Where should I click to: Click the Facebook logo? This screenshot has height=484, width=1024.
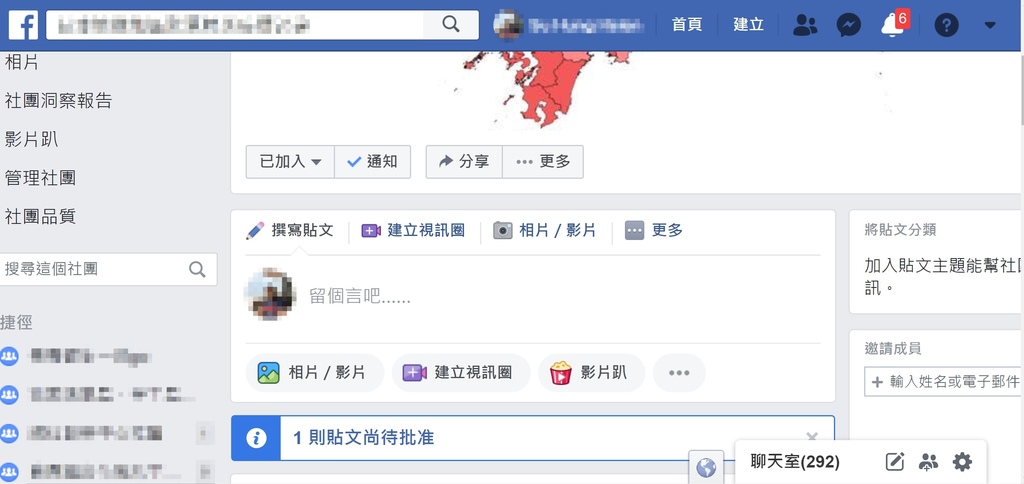pyautogui.click(x=23, y=25)
